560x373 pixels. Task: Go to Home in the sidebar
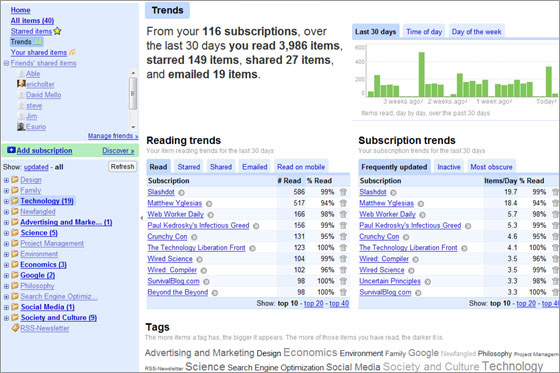20,10
